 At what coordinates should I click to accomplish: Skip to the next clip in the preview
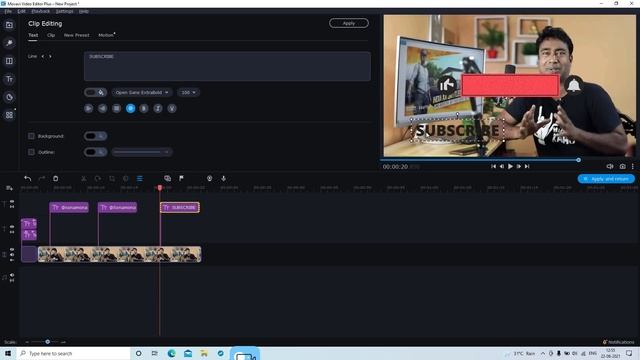[527, 167]
